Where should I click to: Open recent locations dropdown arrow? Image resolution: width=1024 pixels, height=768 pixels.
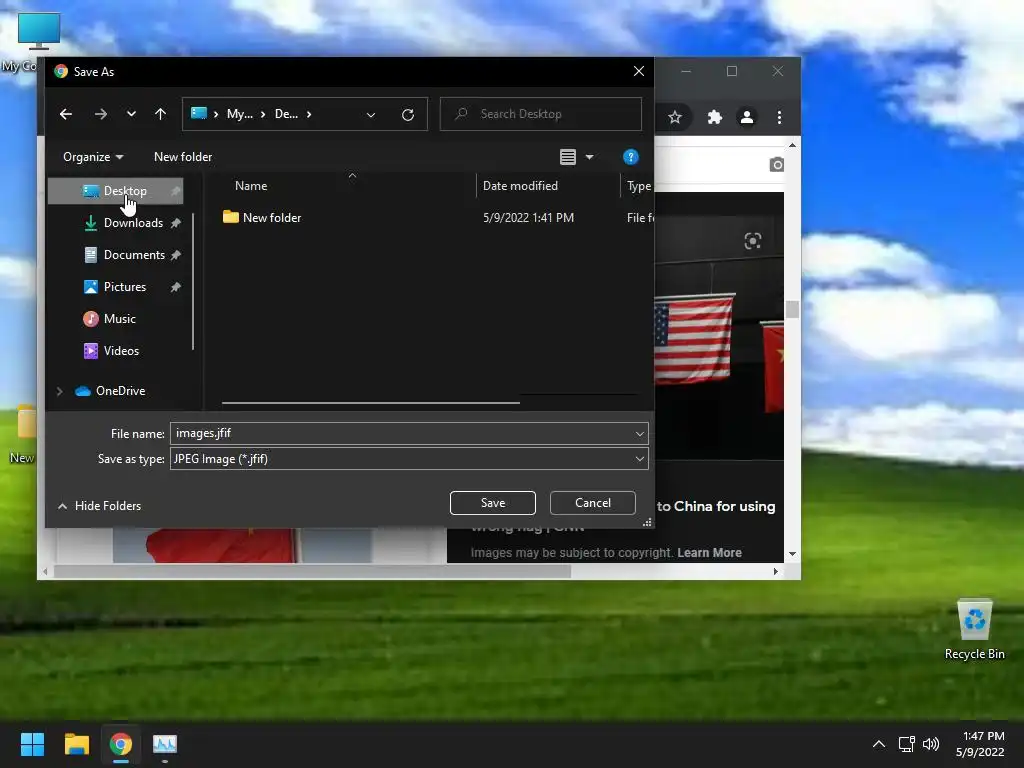click(x=131, y=114)
